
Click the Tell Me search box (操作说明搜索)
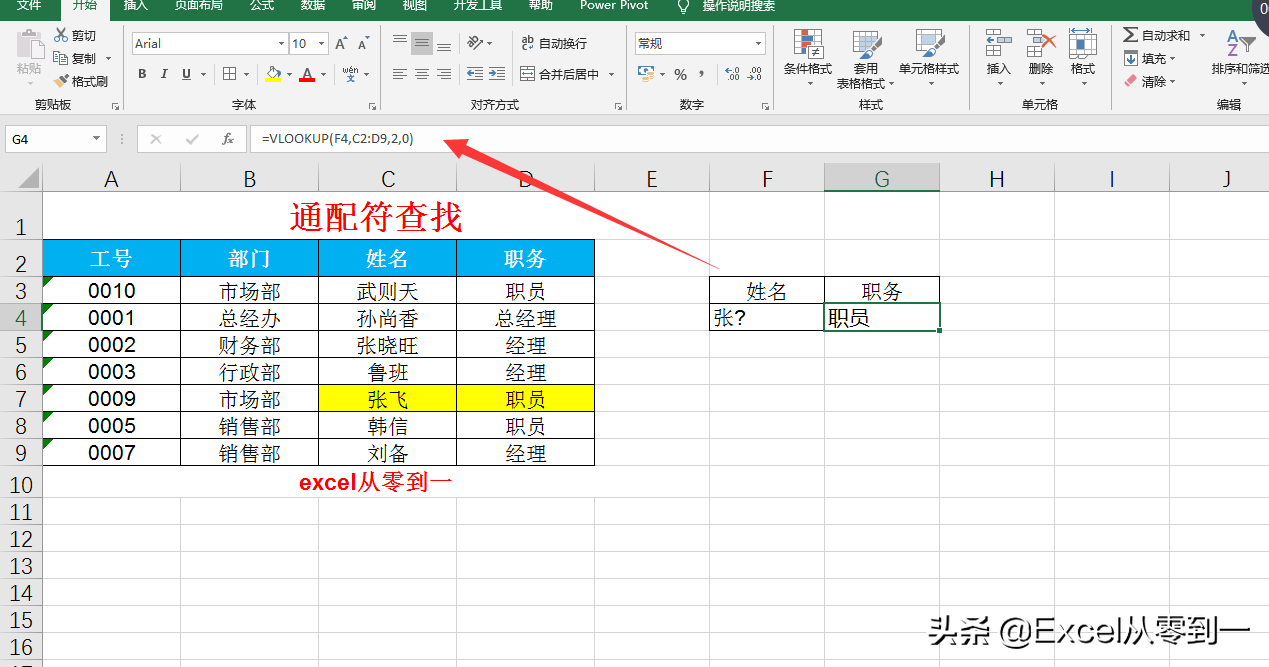point(738,6)
